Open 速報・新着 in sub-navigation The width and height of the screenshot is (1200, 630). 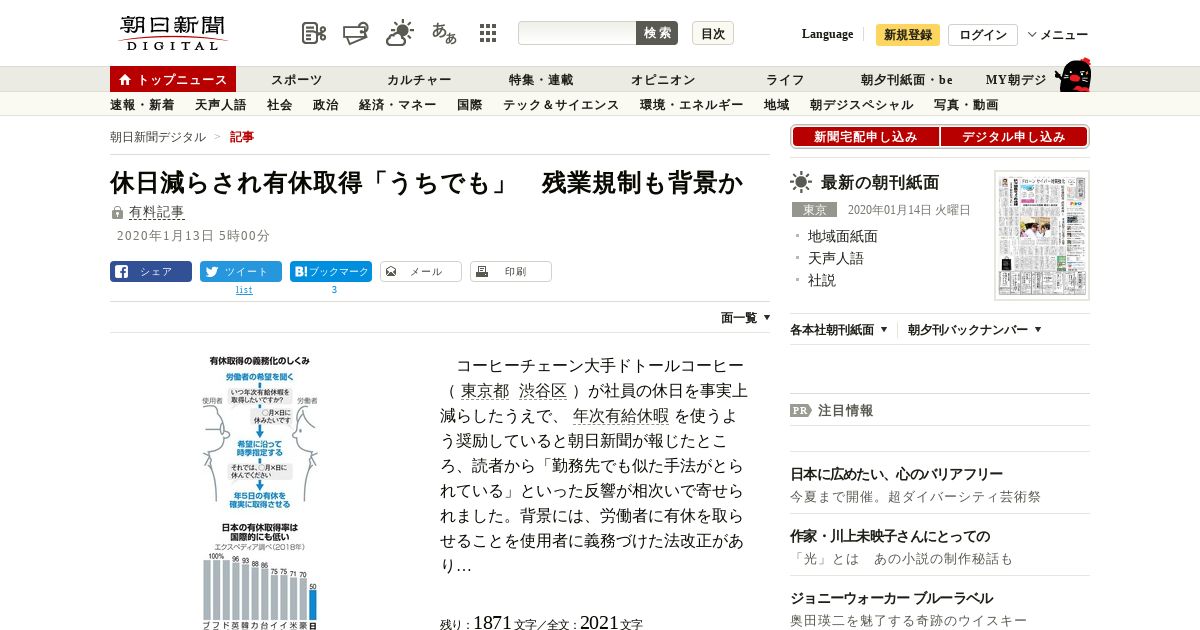pyautogui.click(x=142, y=104)
